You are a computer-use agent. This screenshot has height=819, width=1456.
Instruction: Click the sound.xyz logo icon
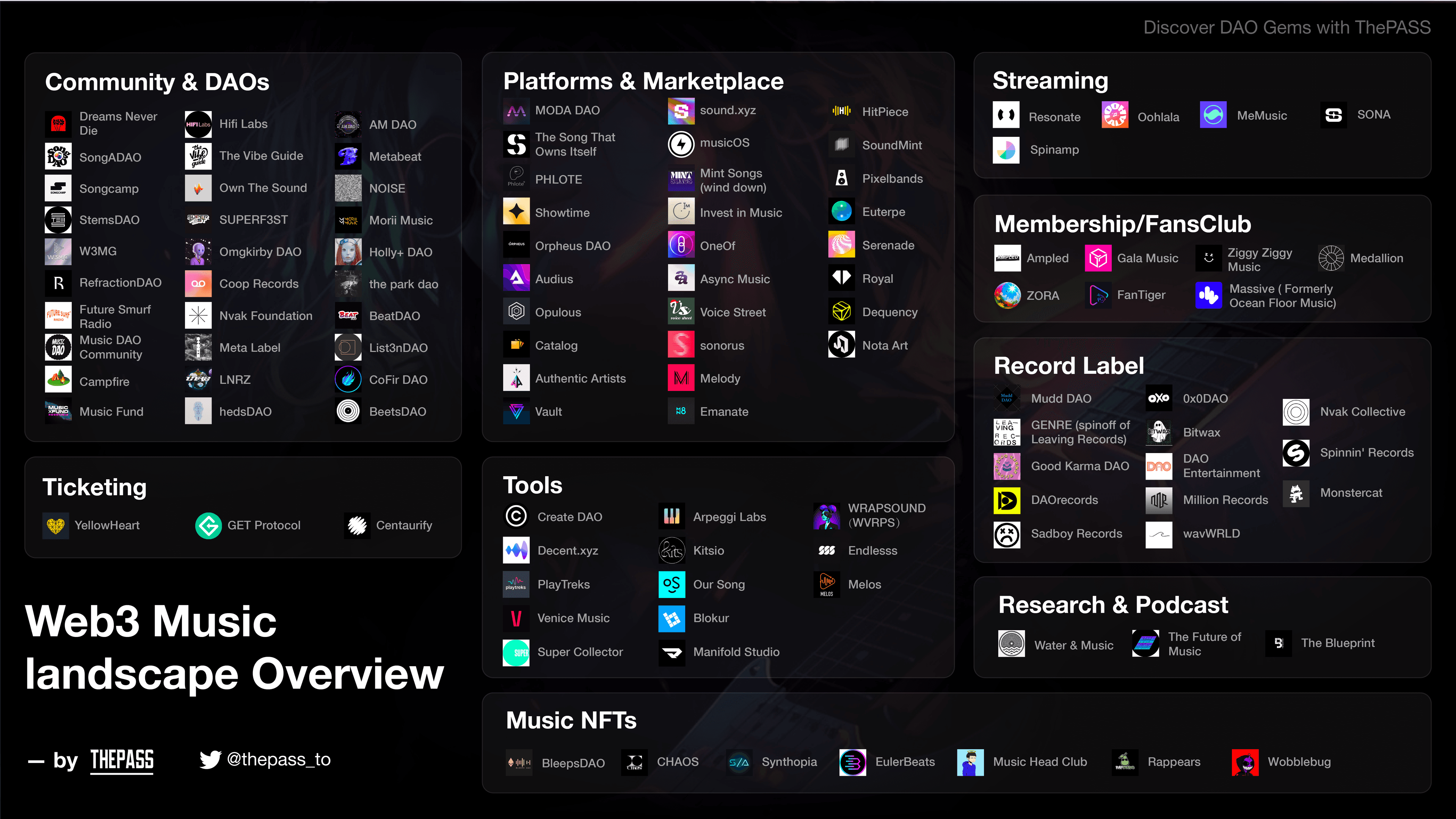pyautogui.click(x=681, y=111)
